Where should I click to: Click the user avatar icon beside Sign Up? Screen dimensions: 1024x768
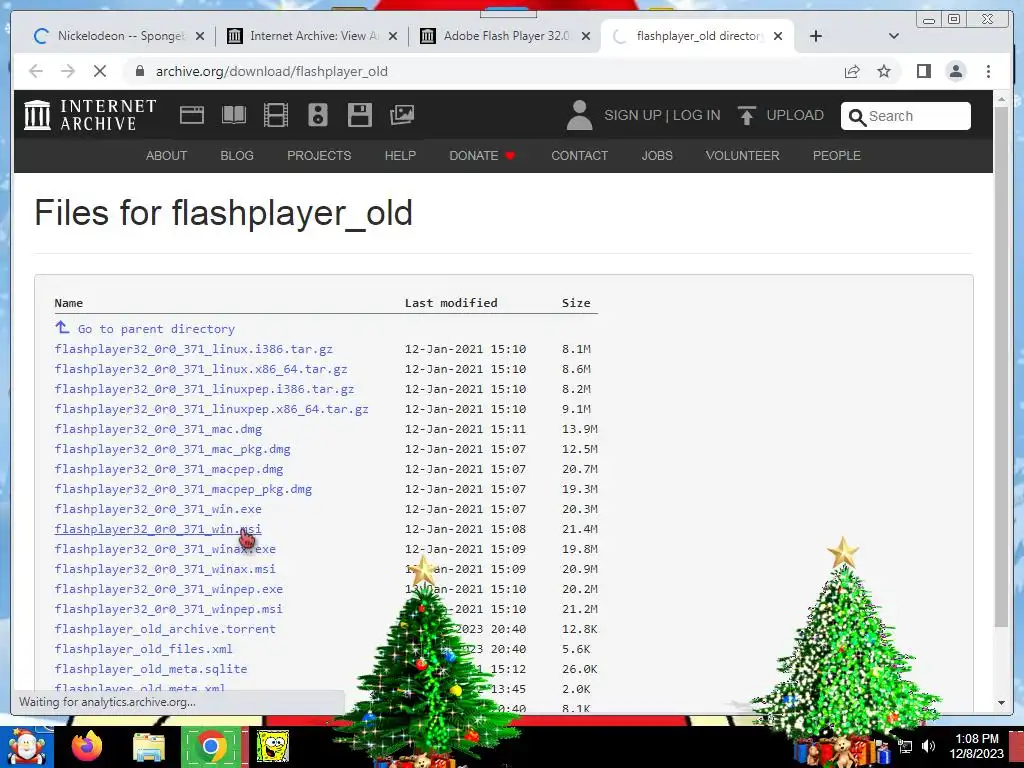[579, 115]
